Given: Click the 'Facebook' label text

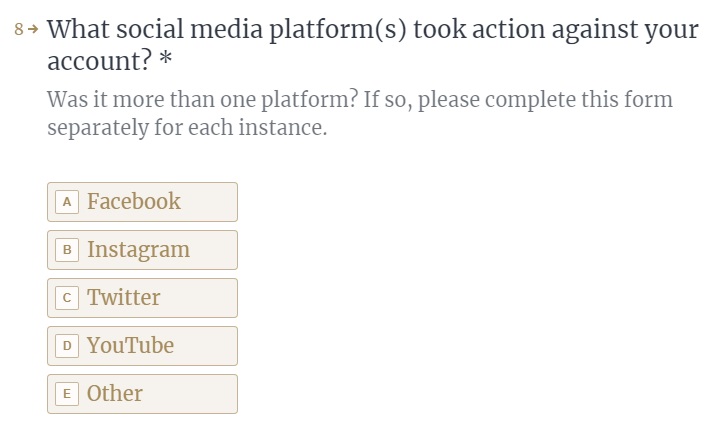Looking at the screenshot, I should point(134,201).
